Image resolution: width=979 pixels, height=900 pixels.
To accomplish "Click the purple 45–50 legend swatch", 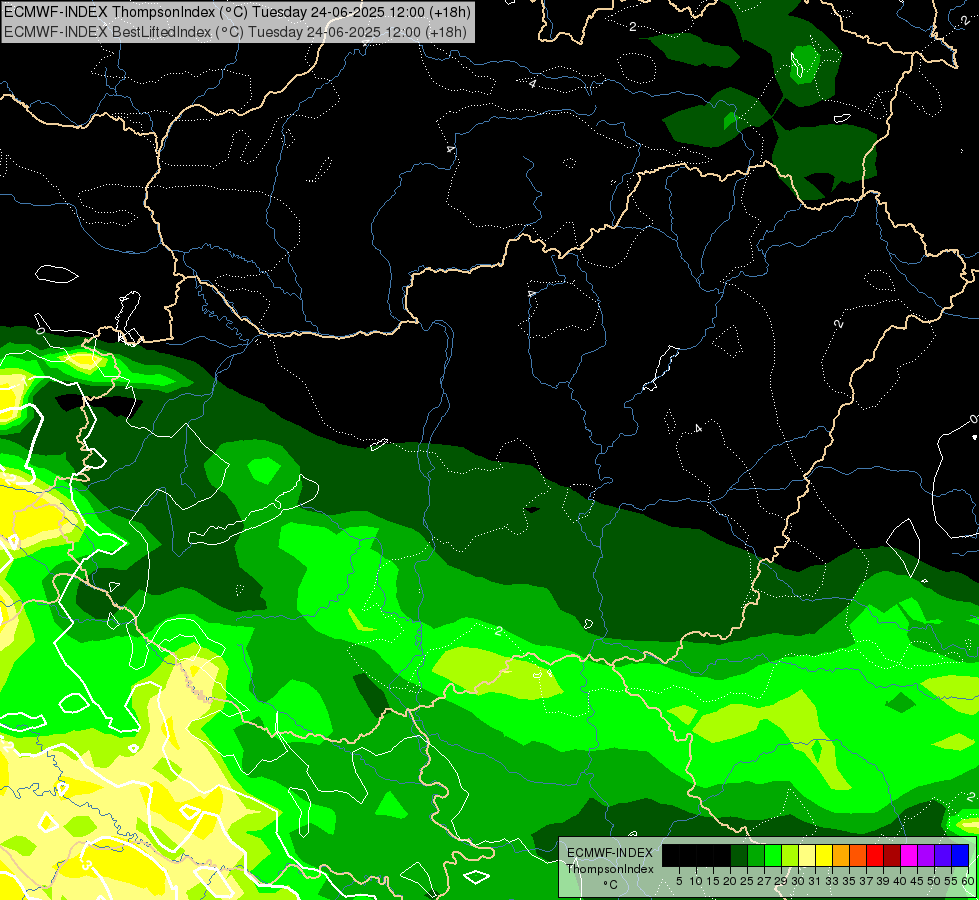I will [926, 855].
